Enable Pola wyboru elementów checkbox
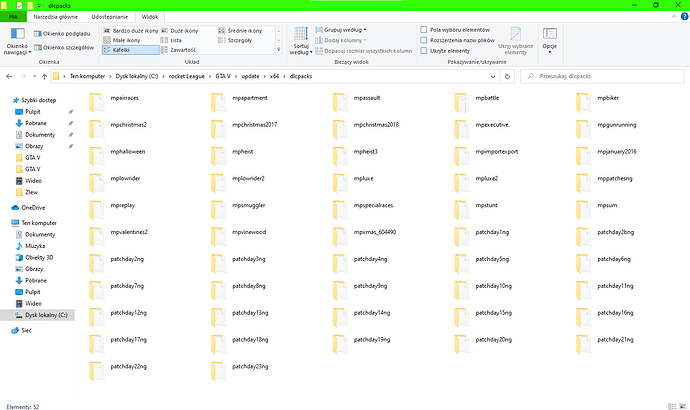 (x=424, y=30)
